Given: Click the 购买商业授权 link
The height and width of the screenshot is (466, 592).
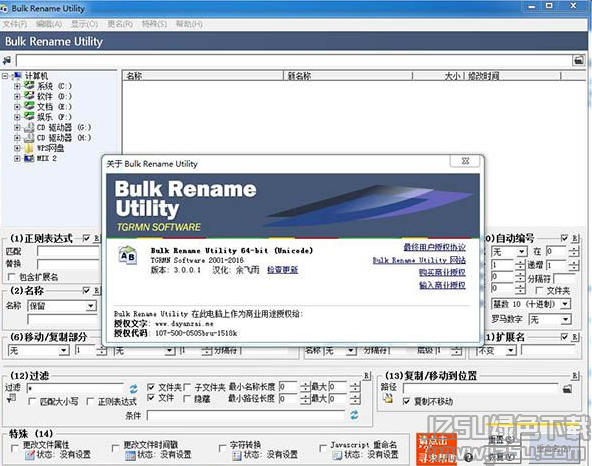Looking at the screenshot, I should [442, 272].
